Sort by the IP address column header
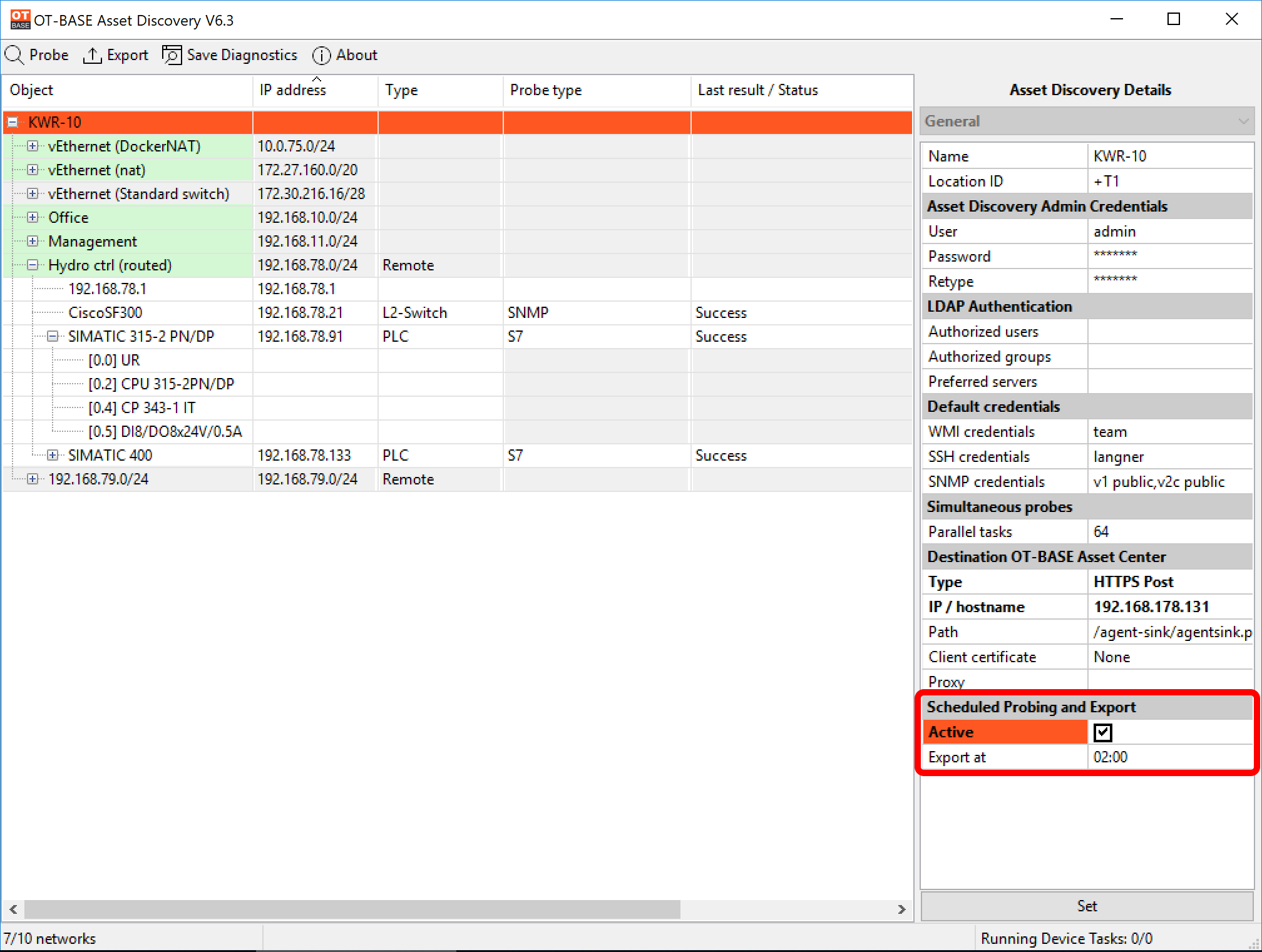This screenshot has height=952, width=1262. (315, 90)
